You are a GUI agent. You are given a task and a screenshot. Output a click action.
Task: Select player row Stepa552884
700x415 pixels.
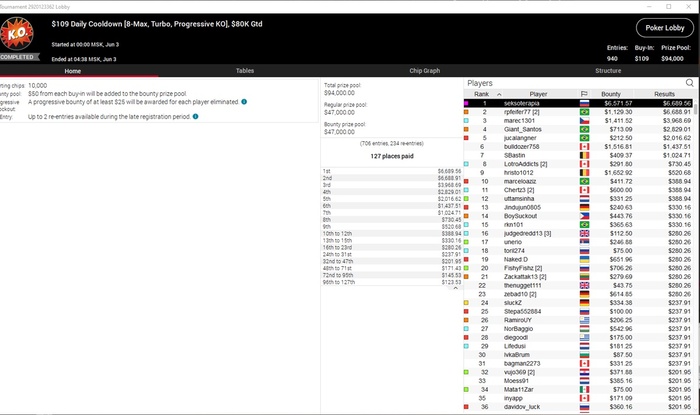coord(578,311)
